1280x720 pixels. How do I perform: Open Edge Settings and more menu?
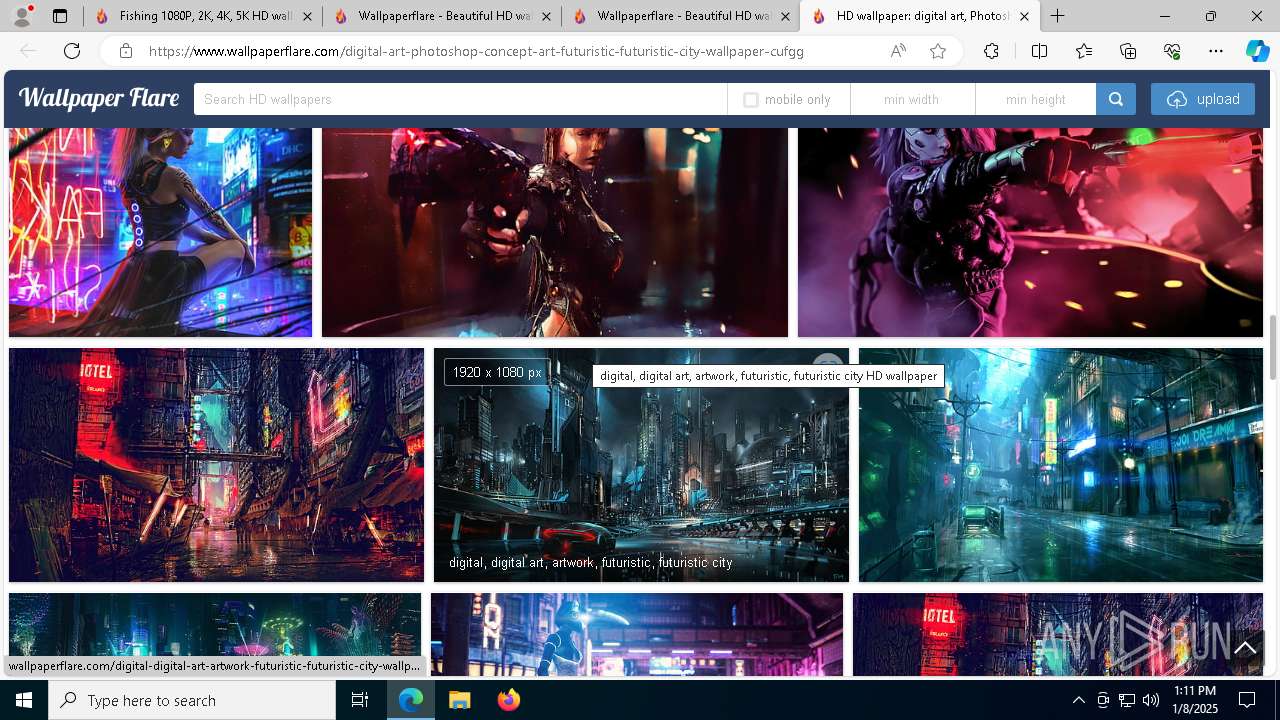1216,51
